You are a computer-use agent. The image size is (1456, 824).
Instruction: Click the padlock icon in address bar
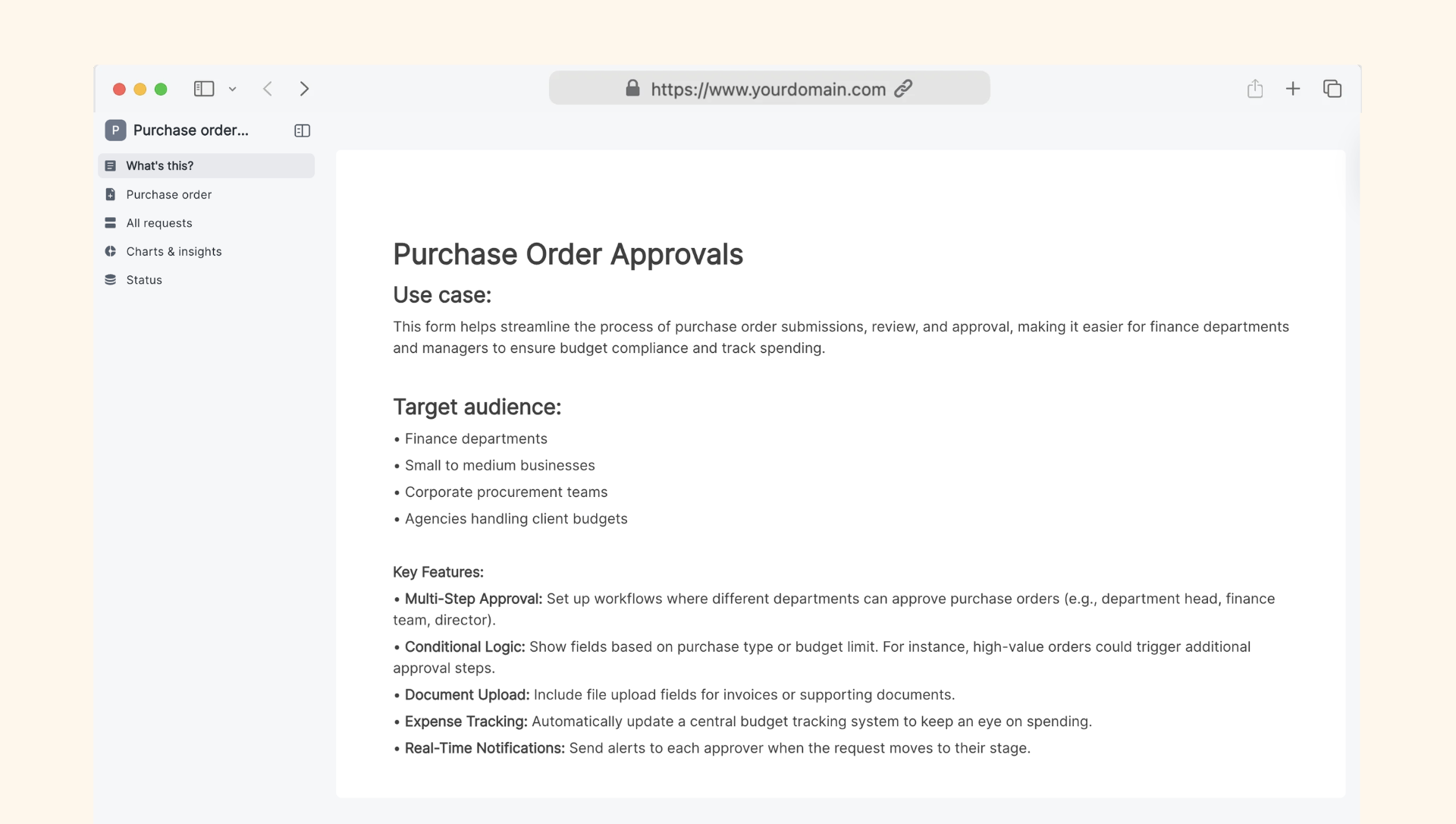pos(632,88)
